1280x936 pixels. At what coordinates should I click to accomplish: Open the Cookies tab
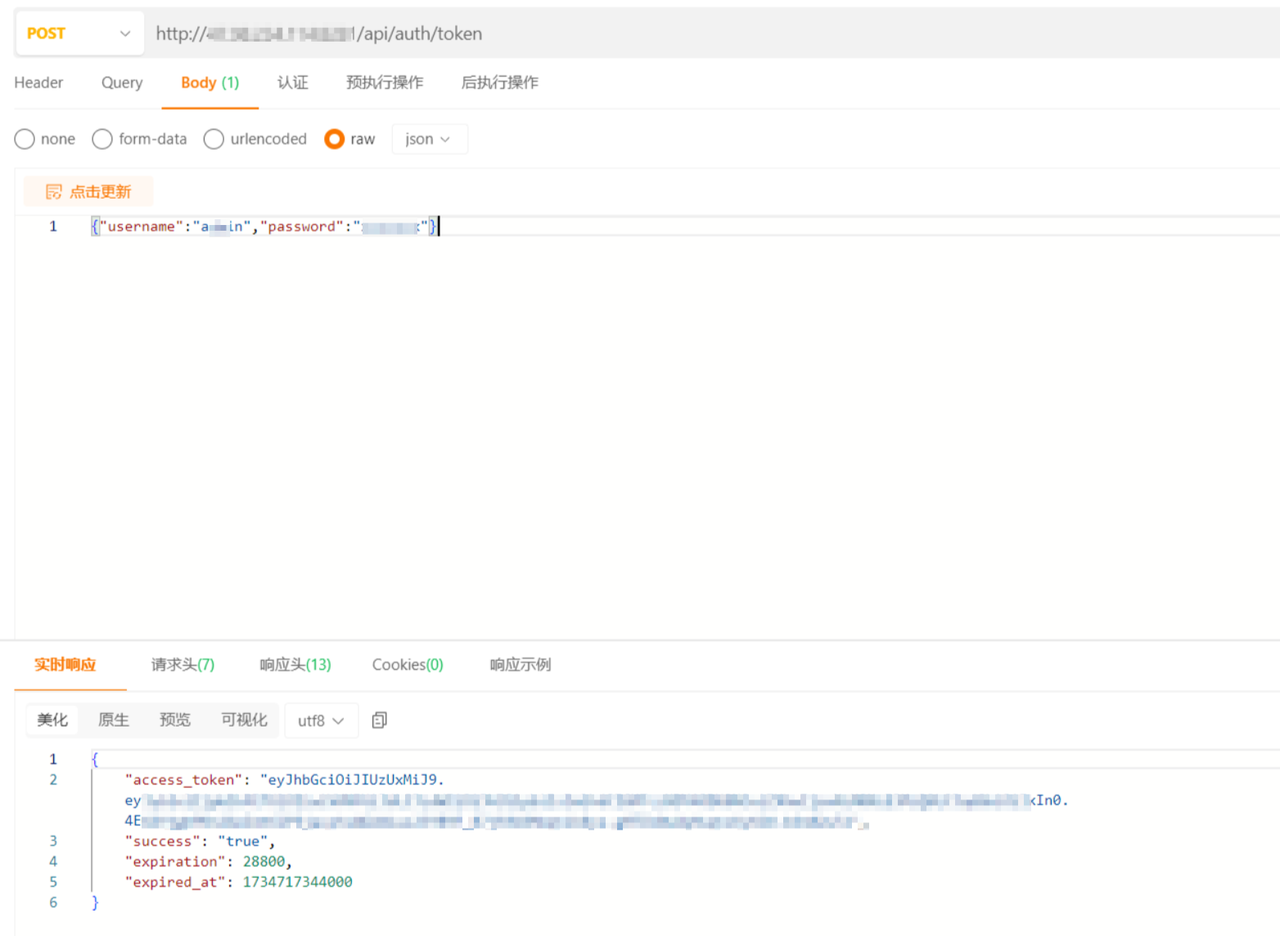click(407, 665)
